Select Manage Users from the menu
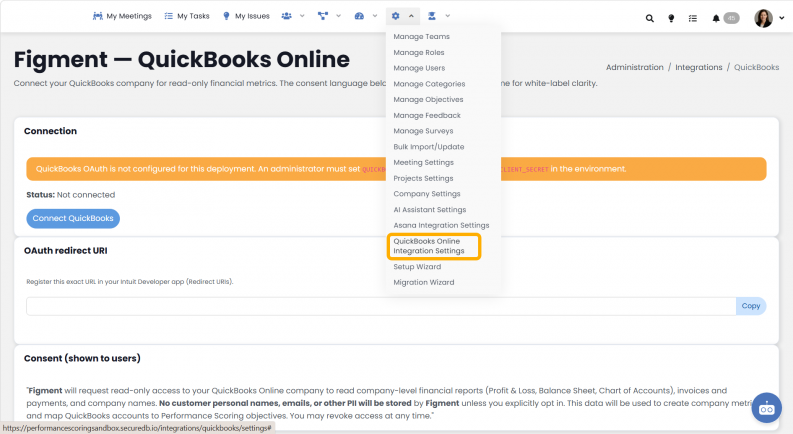Image resolution: width=793 pixels, height=434 pixels. click(x=419, y=68)
